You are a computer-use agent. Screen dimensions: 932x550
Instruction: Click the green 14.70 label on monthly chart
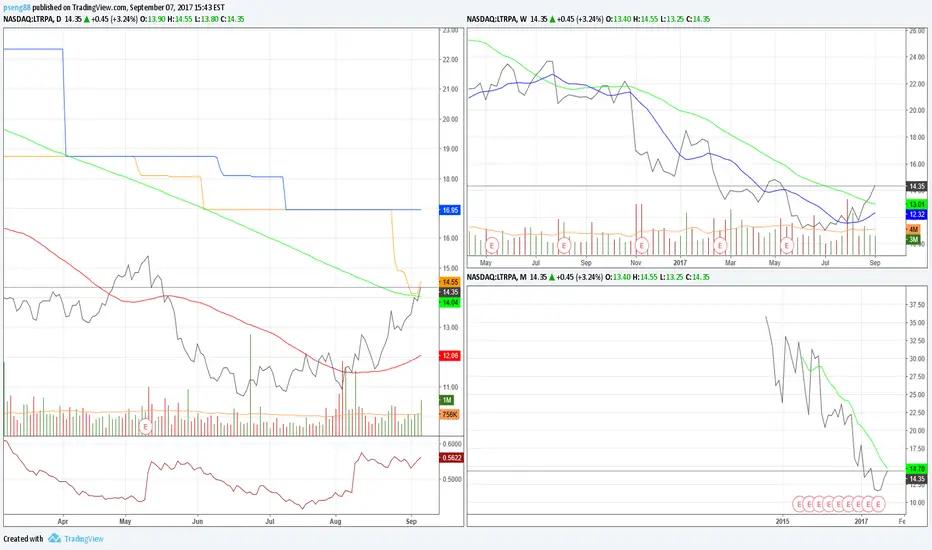point(916,469)
